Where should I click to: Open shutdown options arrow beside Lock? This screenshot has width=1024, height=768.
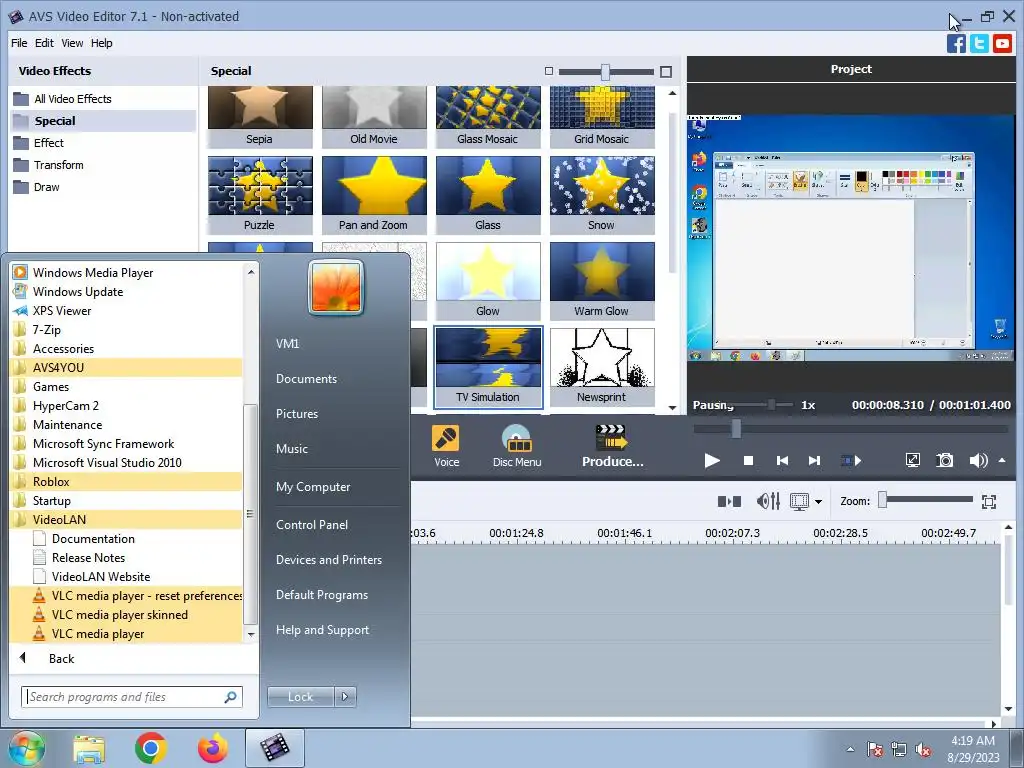[345, 697]
